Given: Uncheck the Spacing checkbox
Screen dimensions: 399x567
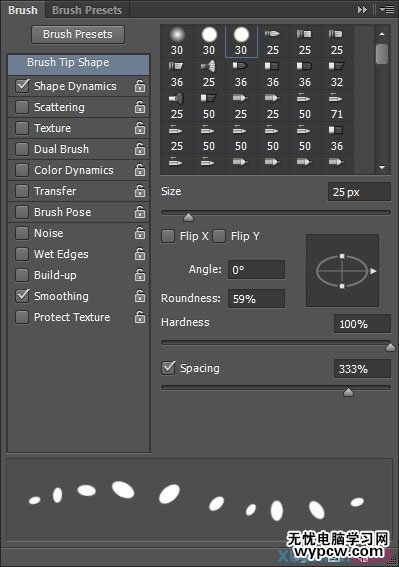Looking at the screenshot, I should tap(168, 368).
